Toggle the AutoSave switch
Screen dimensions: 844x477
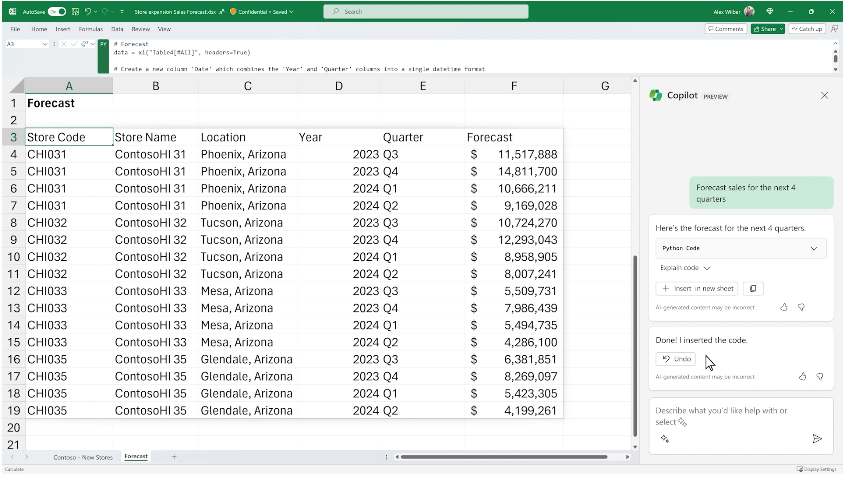tap(57, 11)
